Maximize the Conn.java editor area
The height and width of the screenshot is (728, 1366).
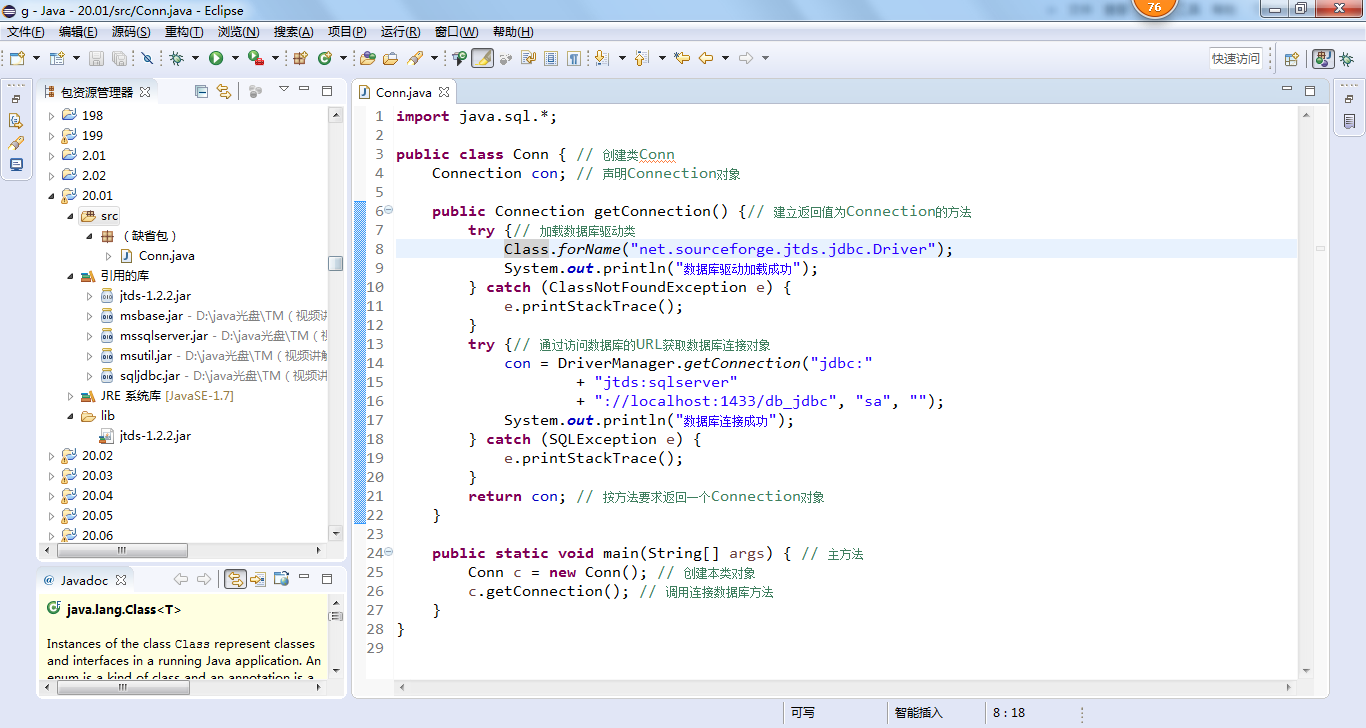click(1310, 91)
